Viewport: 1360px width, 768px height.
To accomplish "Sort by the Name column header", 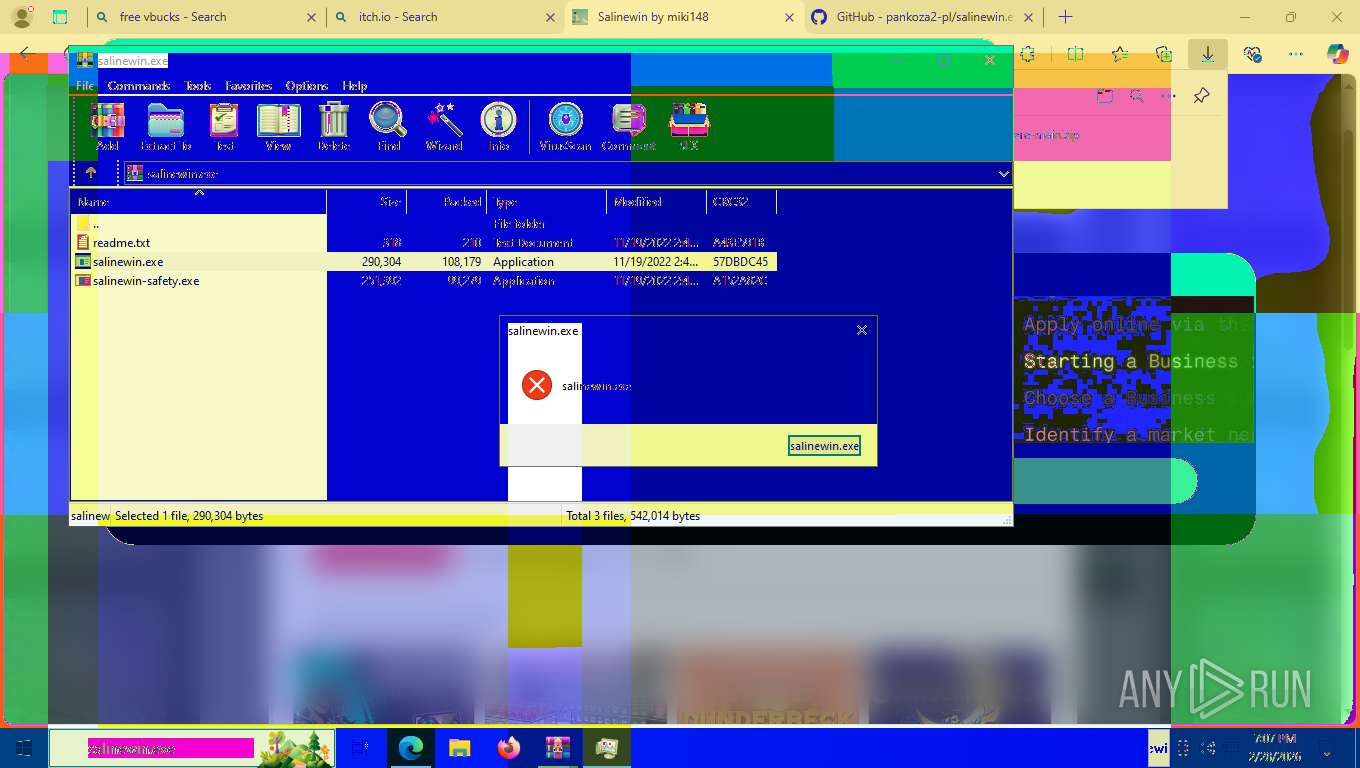I will [x=198, y=202].
